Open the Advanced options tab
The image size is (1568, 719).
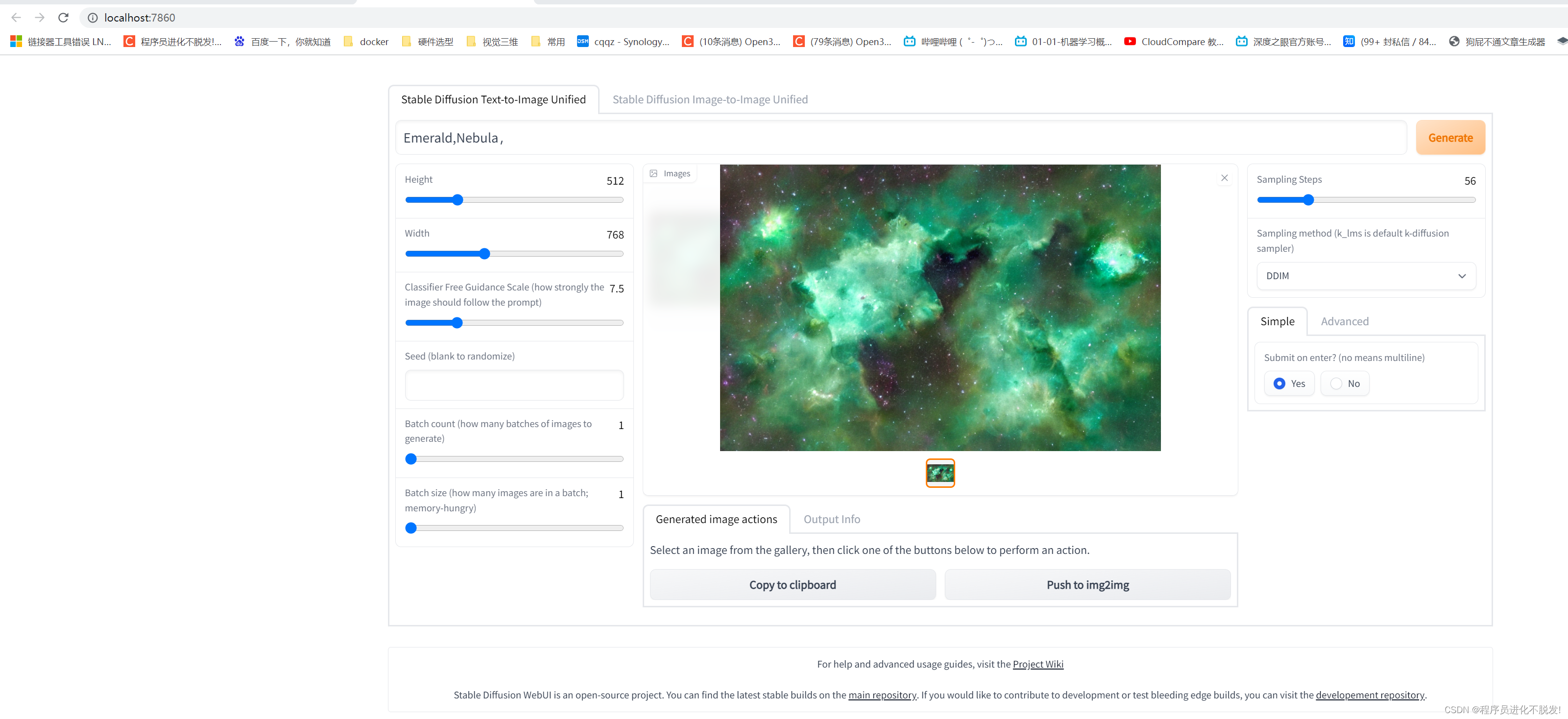coord(1344,321)
